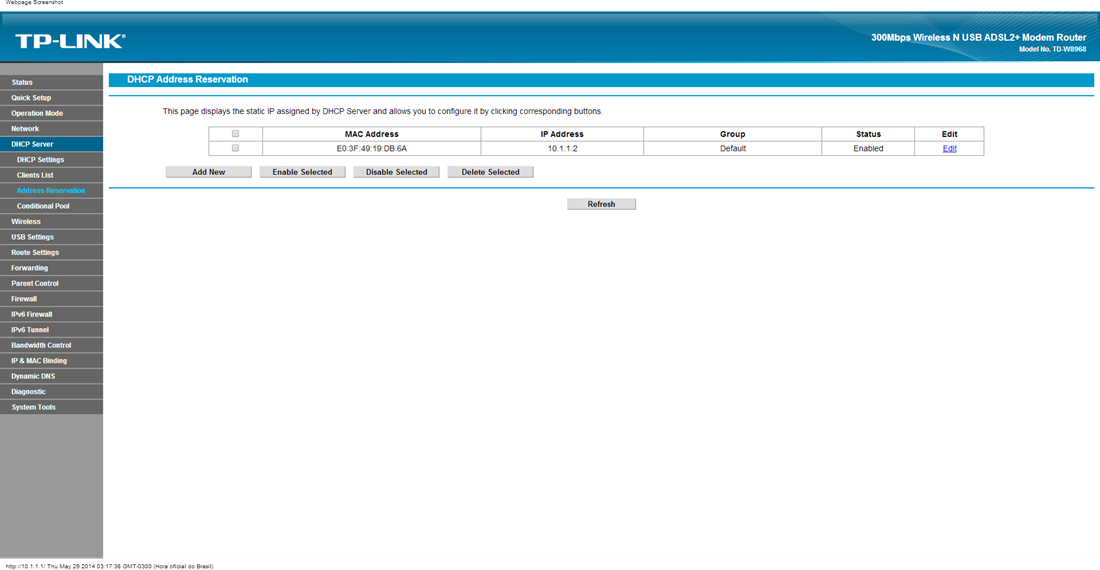Go to Operation Mode
The width and height of the screenshot is (1100, 570).
click(x=51, y=113)
